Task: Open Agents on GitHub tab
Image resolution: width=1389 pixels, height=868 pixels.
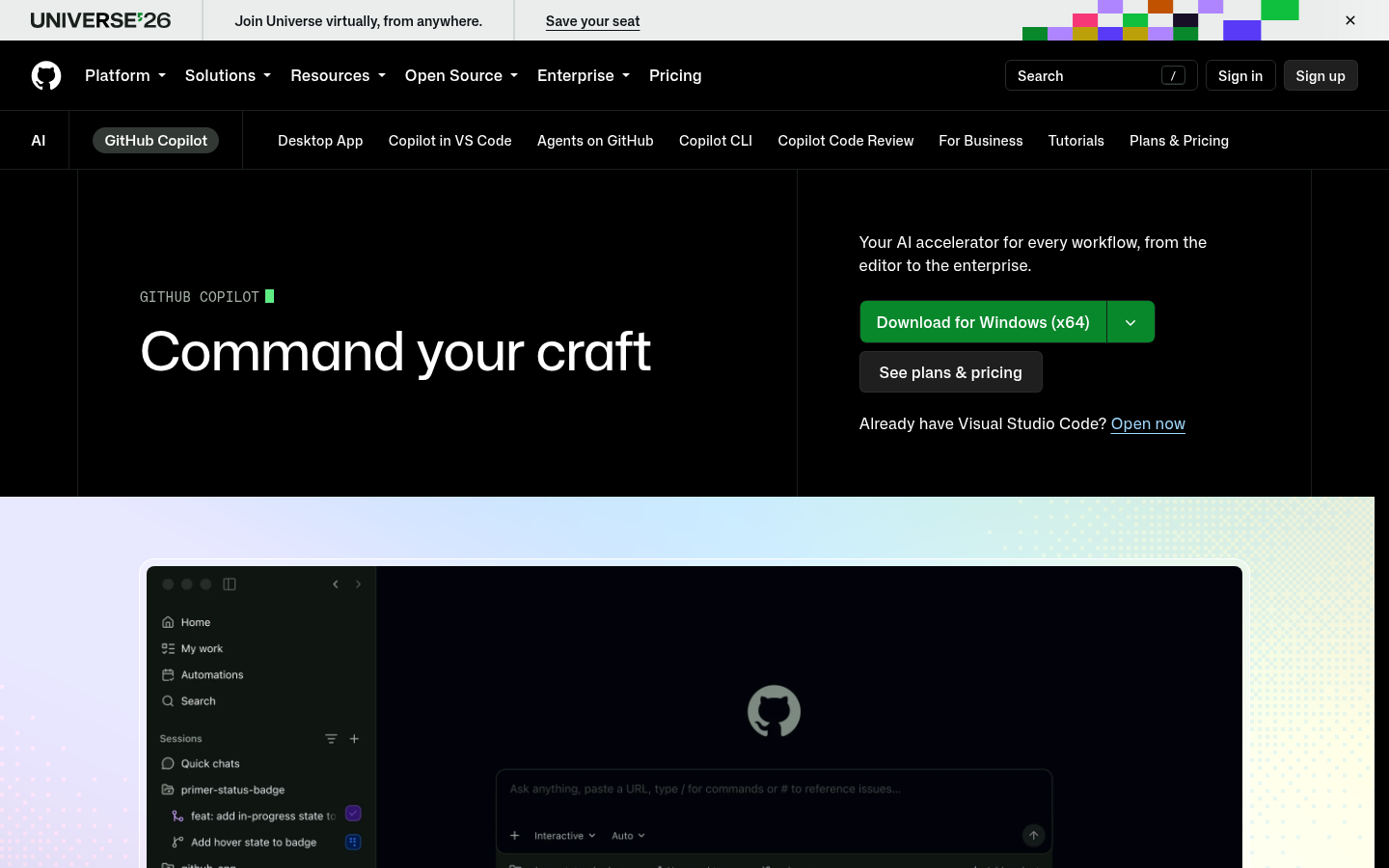Action: (595, 141)
